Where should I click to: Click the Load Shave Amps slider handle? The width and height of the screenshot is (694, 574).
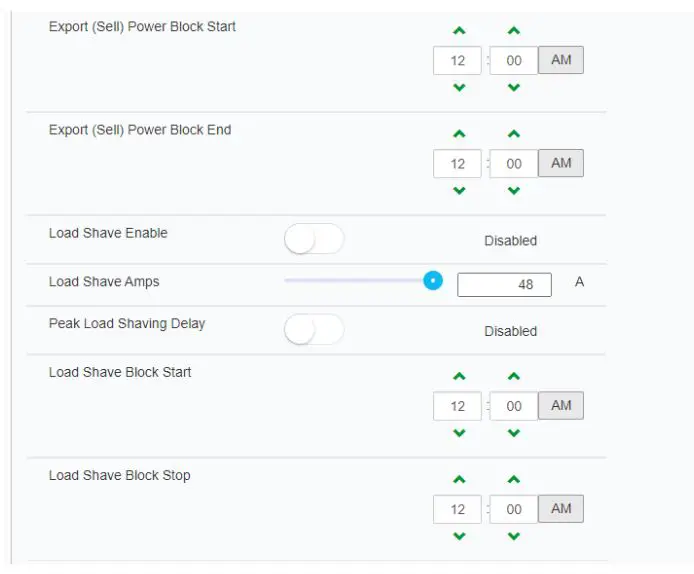tap(433, 281)
